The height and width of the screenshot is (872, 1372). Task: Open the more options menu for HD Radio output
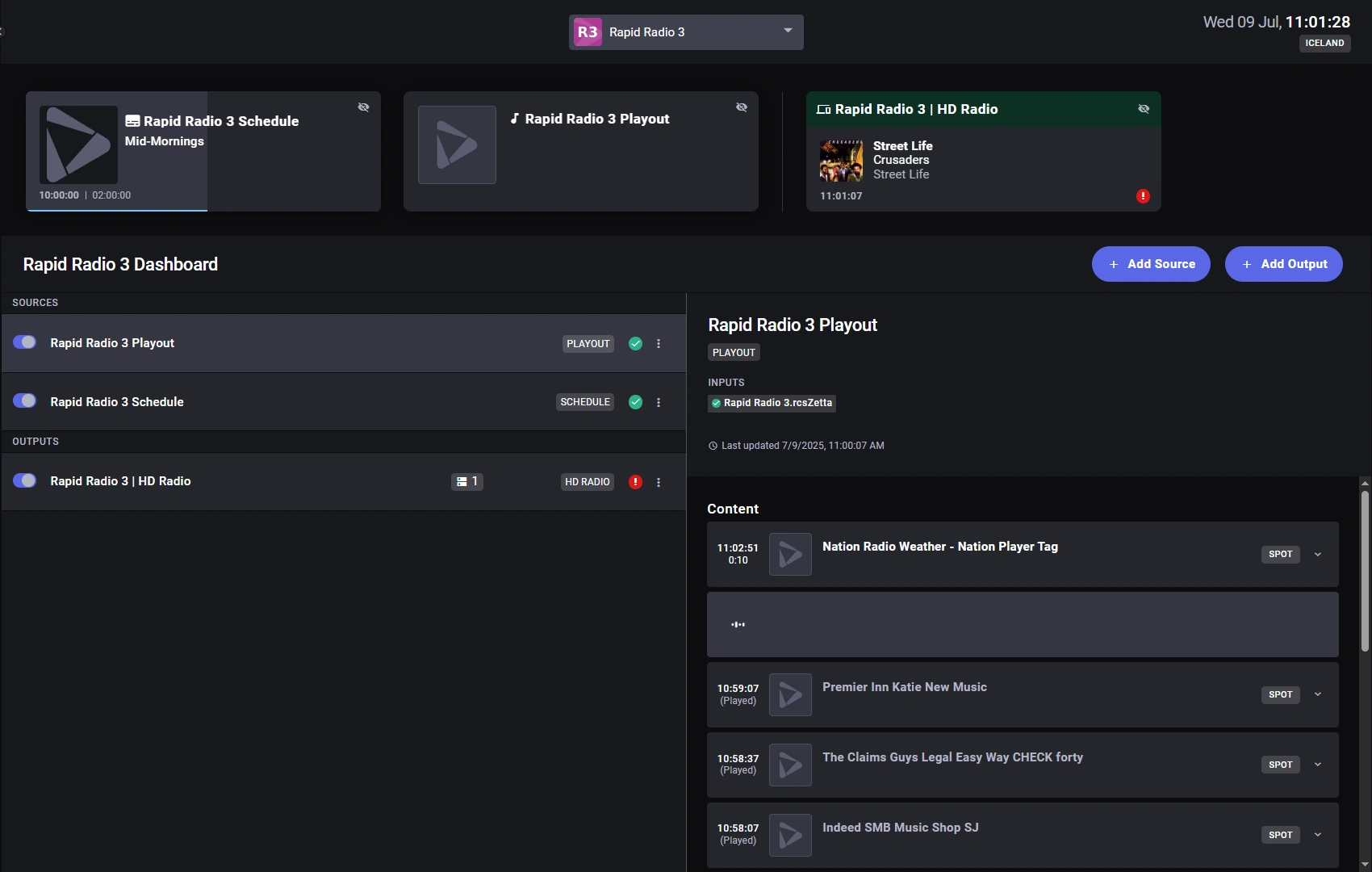(x=659, y=482)
